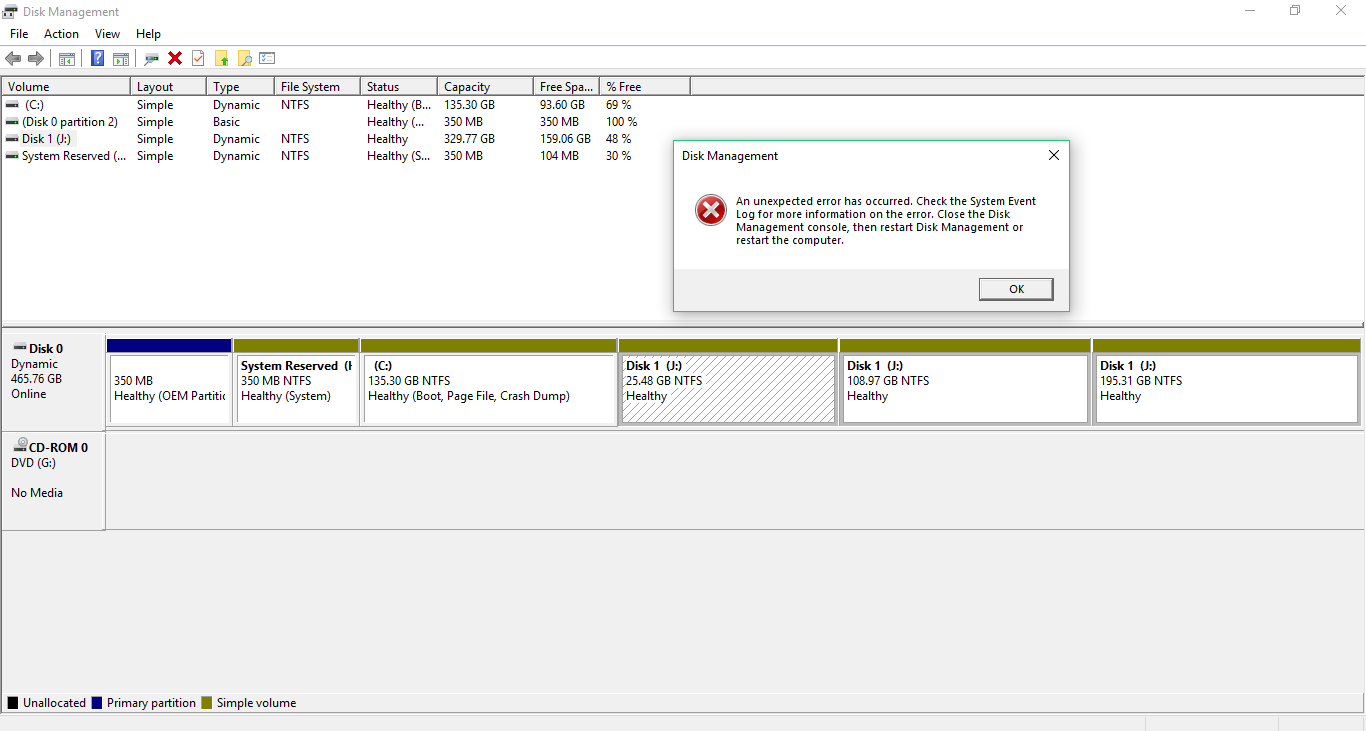Click the Simple volume legend color swatch
This screenshot has height=731, width=1366.
point(207,703)
